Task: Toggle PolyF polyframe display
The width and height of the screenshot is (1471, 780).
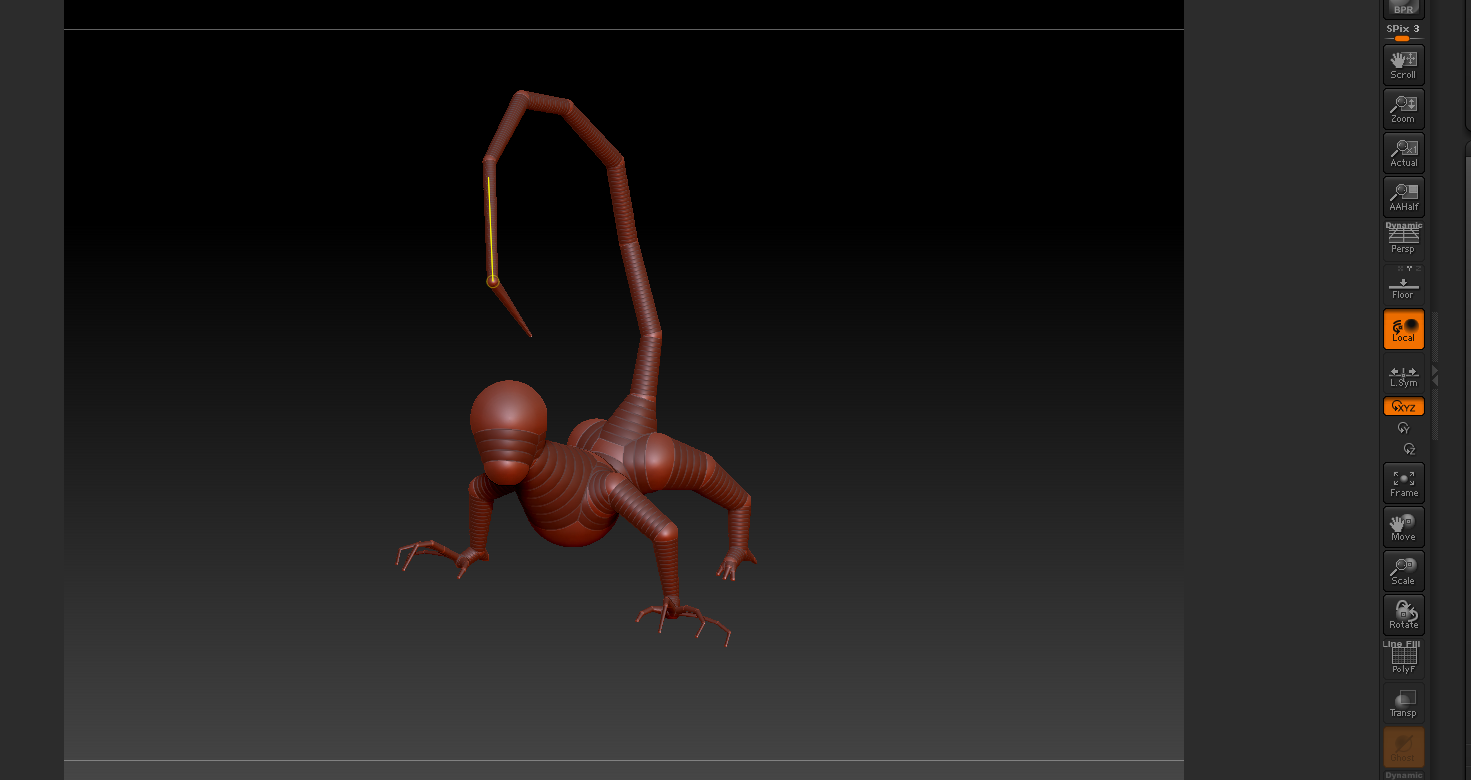Action: pyautogui.click(x=1403, y=659)
